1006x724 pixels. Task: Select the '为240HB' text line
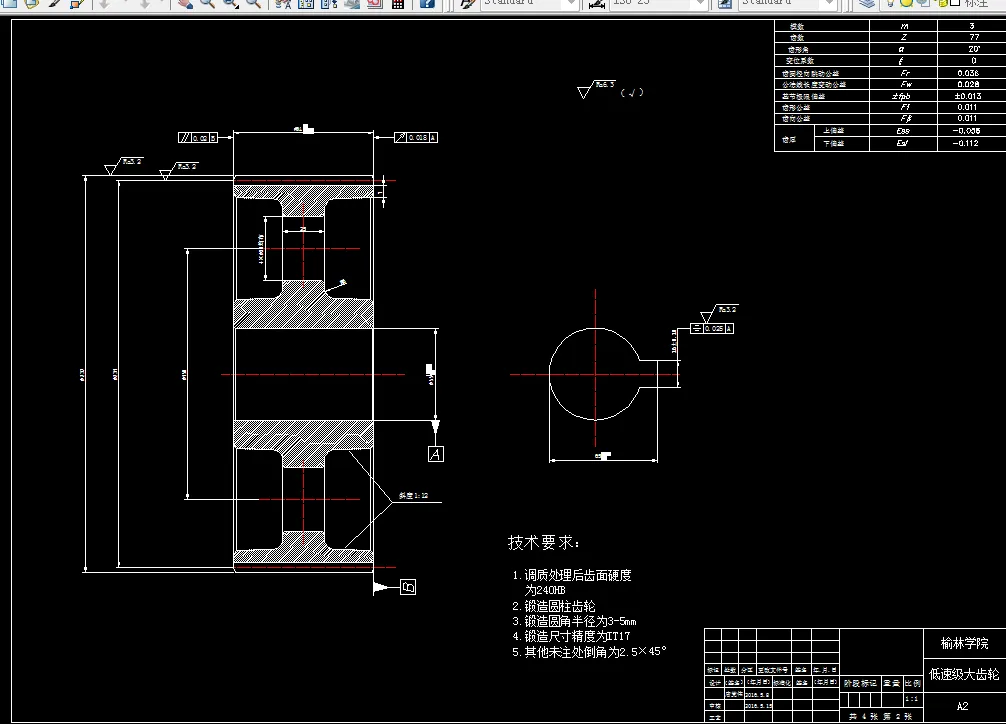(x=545, y=590)
